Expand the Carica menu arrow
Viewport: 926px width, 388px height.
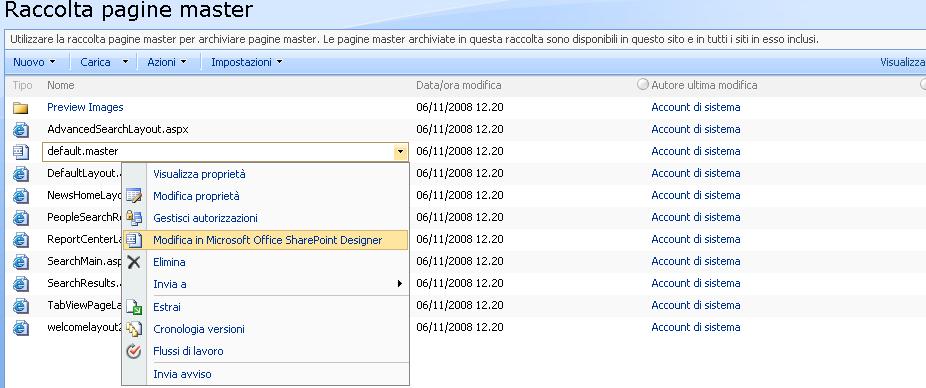[x=125, y=62]
